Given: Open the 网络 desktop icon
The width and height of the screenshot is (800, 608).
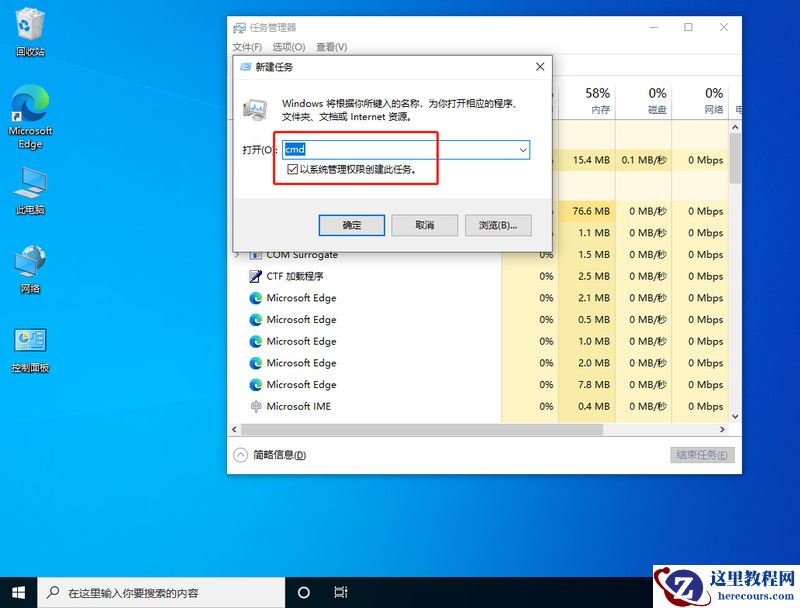Looking at the screenshot, I should tap(30, 260).
